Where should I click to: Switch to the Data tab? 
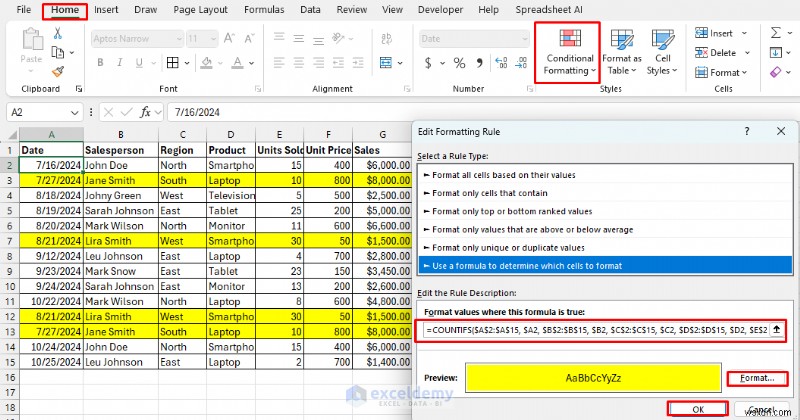tap(310, 10)
